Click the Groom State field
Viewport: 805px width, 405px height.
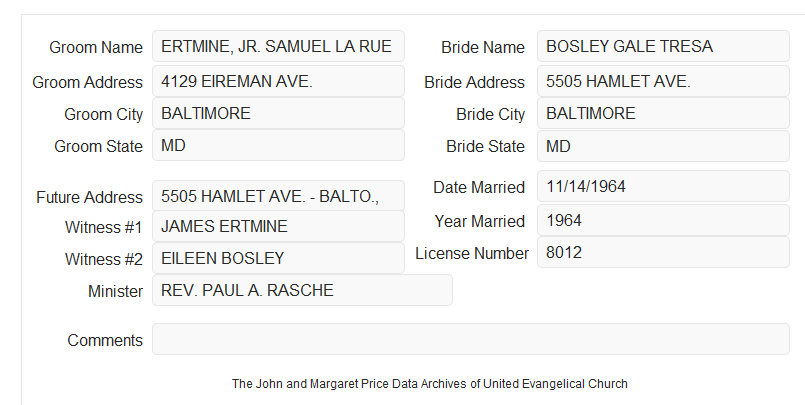tap(278, 145)
